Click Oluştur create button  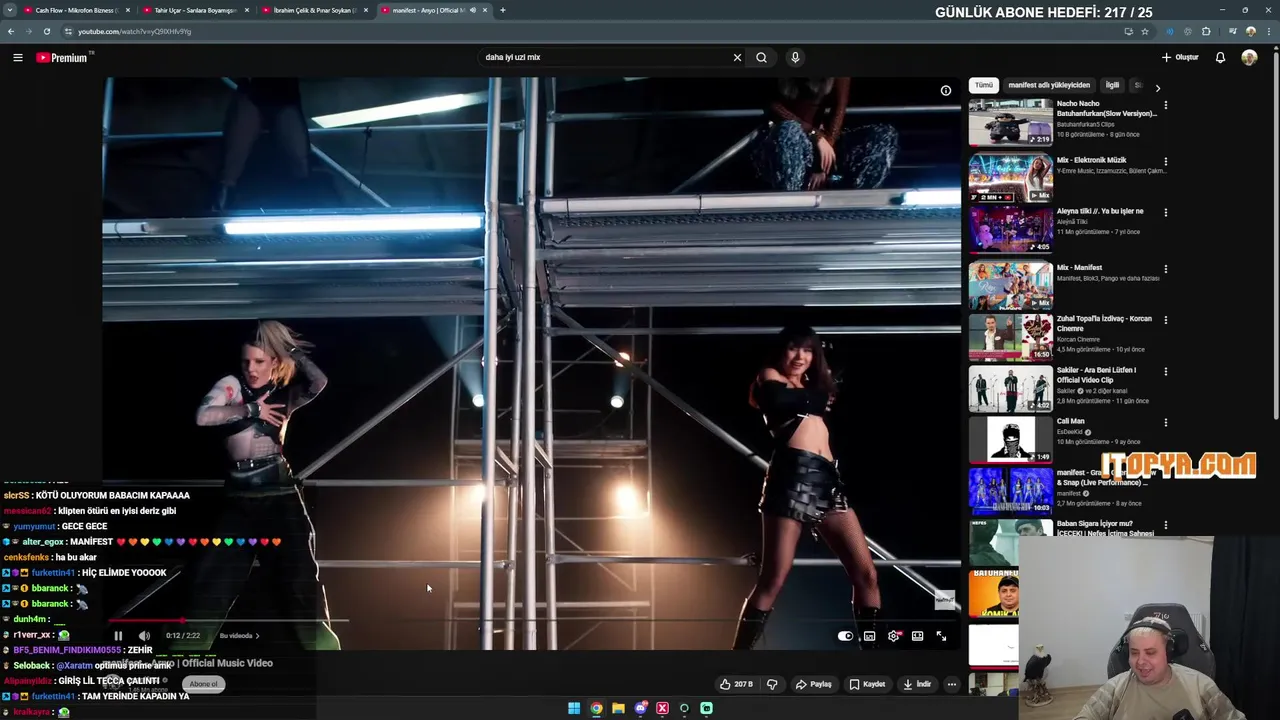click(1180, 57)
